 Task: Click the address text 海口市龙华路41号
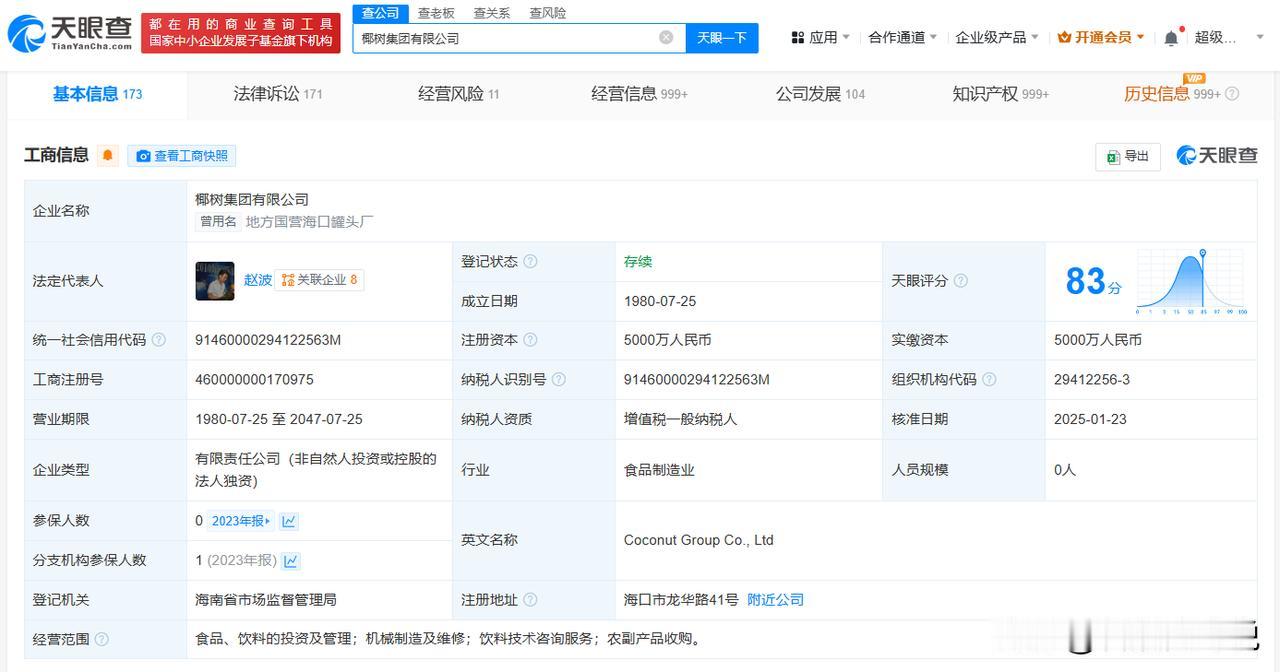point(681,600)
